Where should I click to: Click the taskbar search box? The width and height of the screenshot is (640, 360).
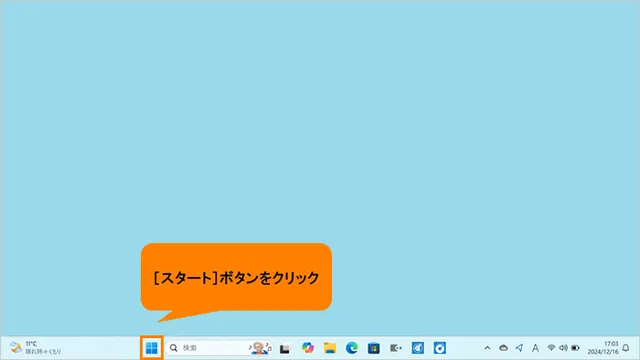click(219, 348)
